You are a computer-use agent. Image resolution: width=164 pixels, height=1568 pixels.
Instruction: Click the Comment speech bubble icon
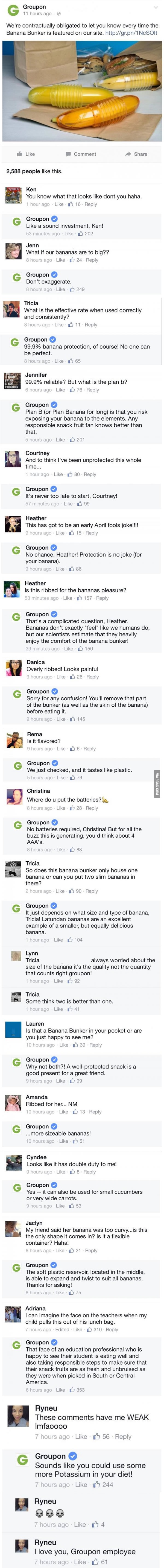[68, 154]
